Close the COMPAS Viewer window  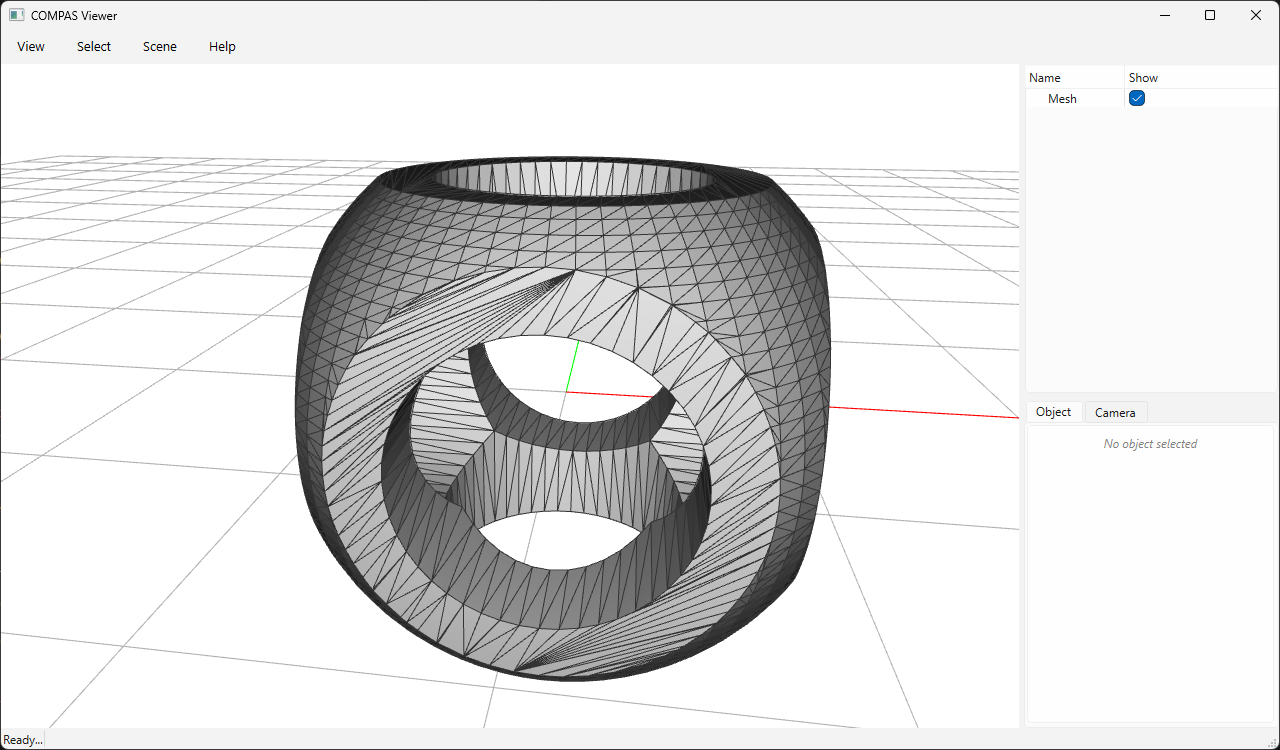click(1256, 15)
